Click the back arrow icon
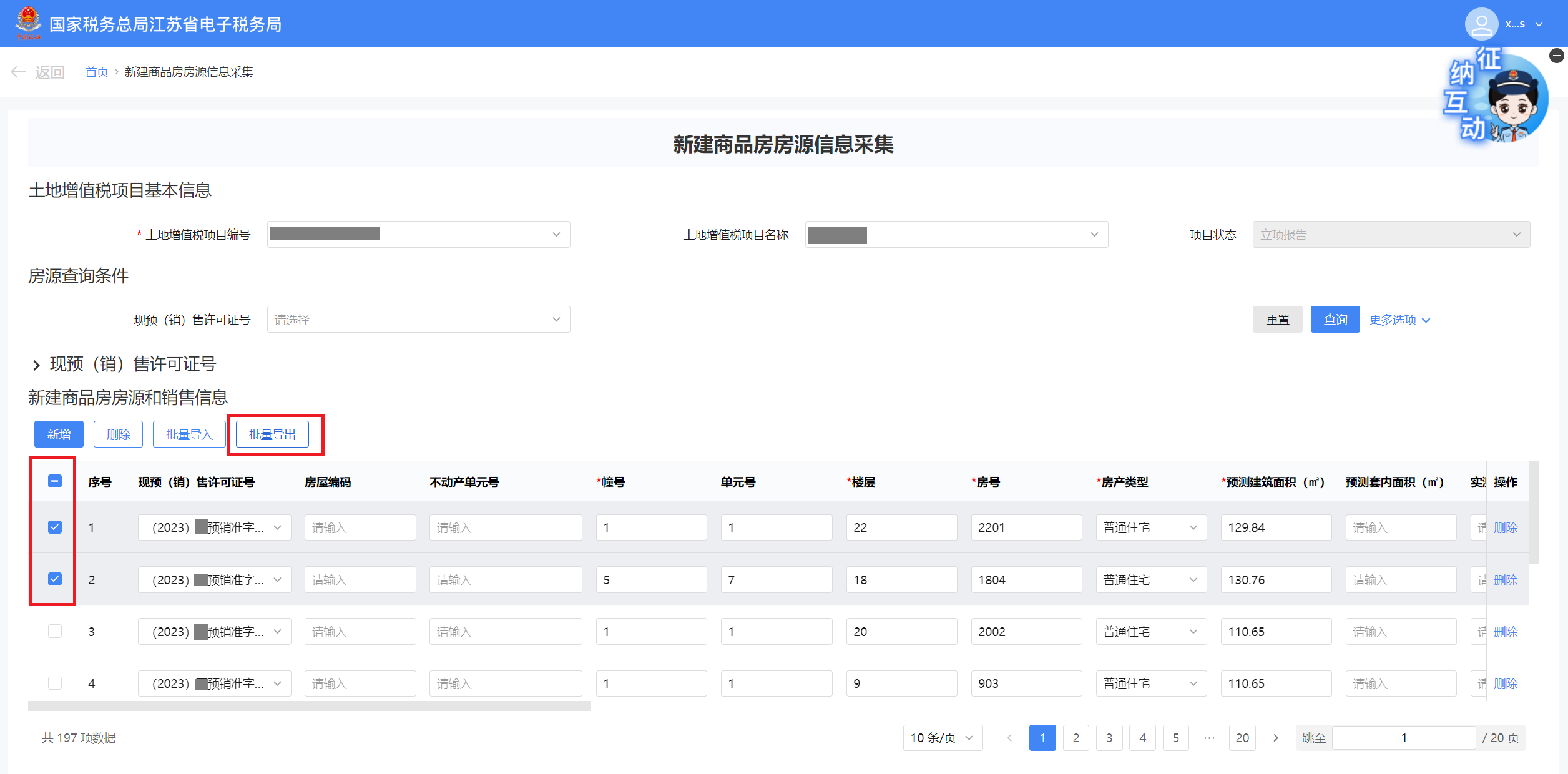This screenshot has width=1568, height=774. pyautogui.click(x=18, y=72)
